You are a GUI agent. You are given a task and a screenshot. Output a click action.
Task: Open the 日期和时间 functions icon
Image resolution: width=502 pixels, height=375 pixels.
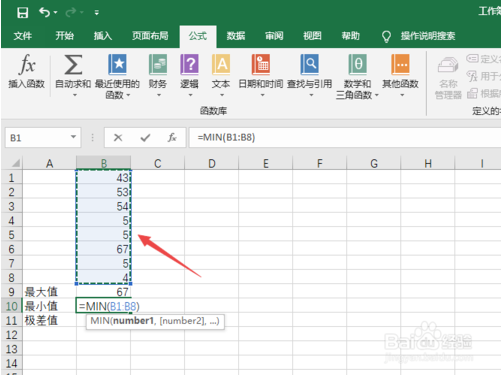[x=261, y=64]
